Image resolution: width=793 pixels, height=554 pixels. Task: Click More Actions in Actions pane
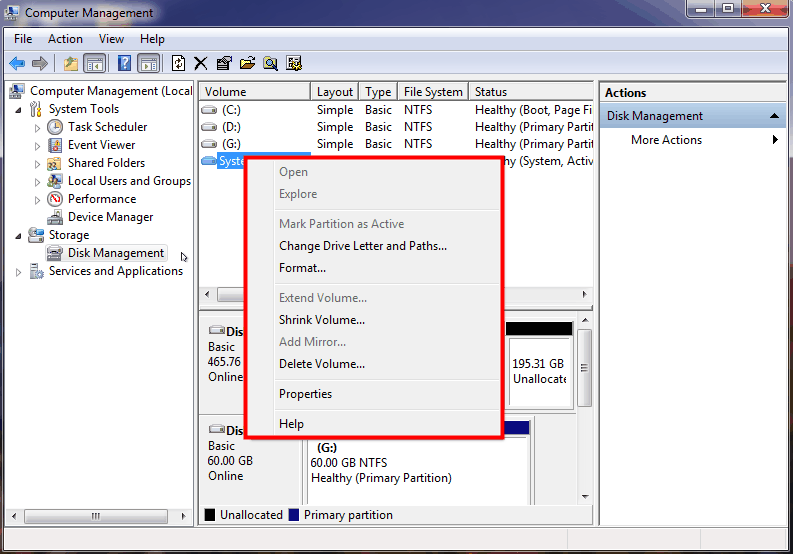666,140
